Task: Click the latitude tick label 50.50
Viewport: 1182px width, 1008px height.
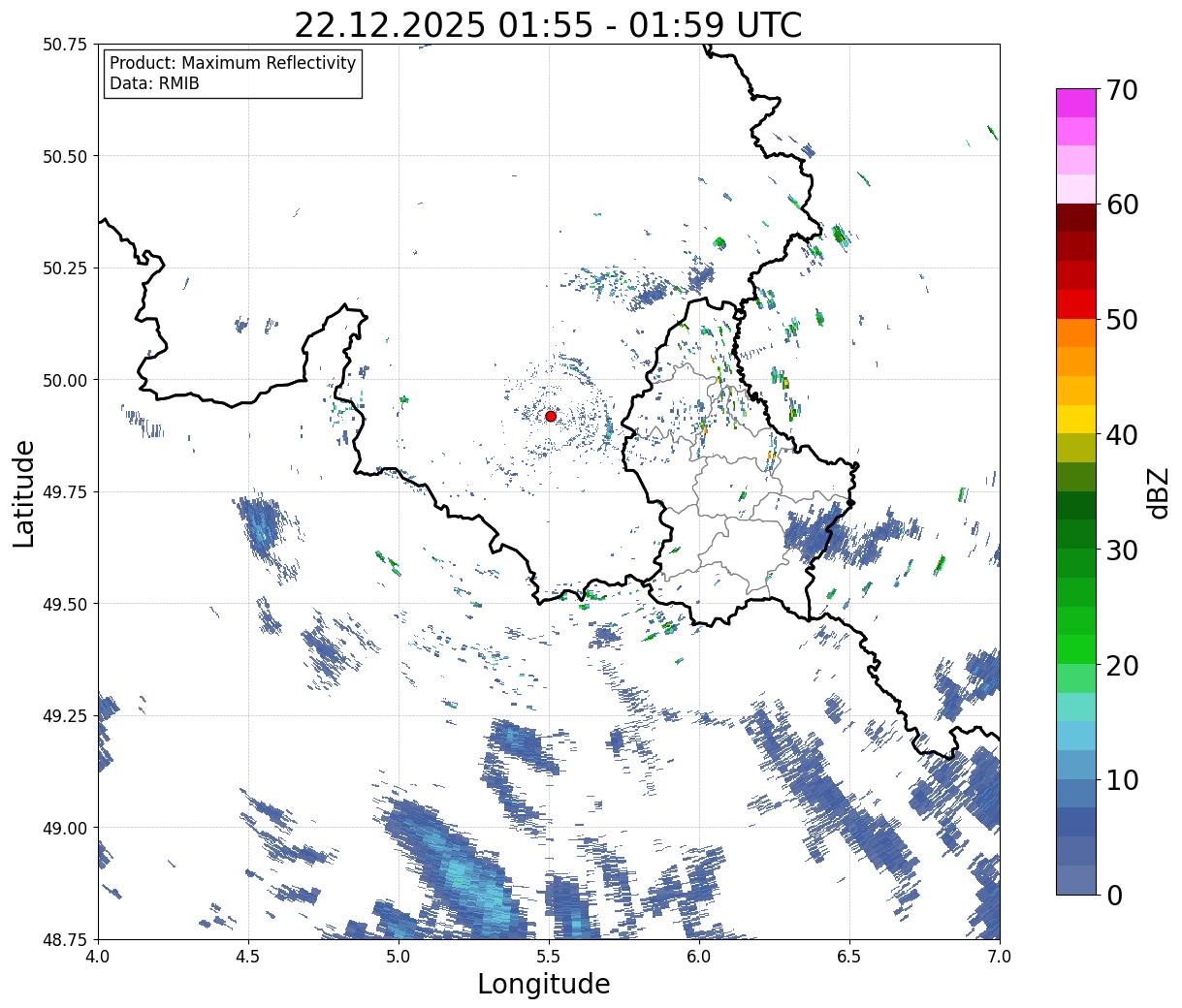Action: pyautogui.click(x=65, y=156)
